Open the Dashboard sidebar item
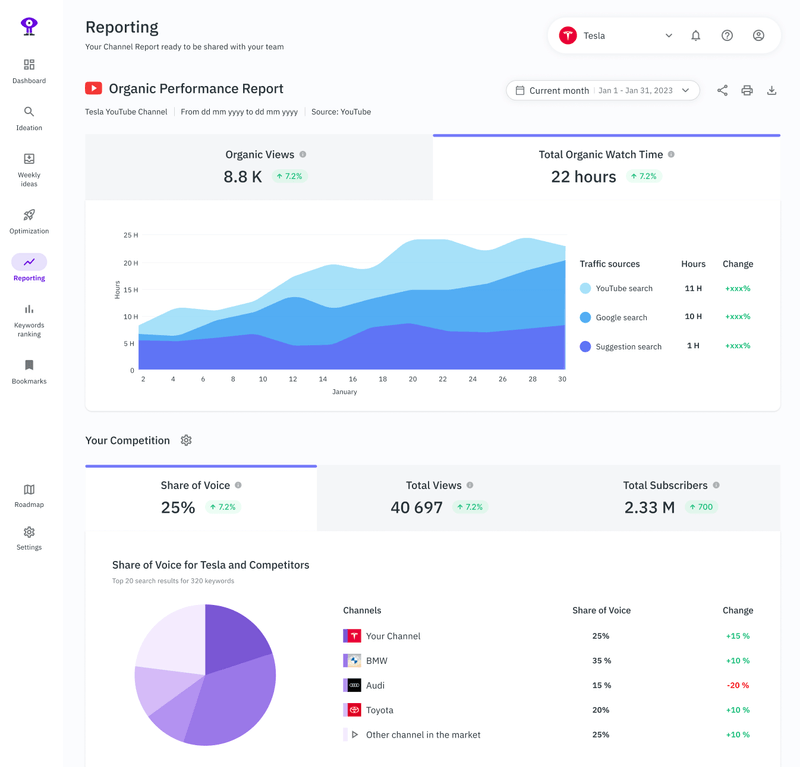This screenshot has height=767, width=800. 29,71
